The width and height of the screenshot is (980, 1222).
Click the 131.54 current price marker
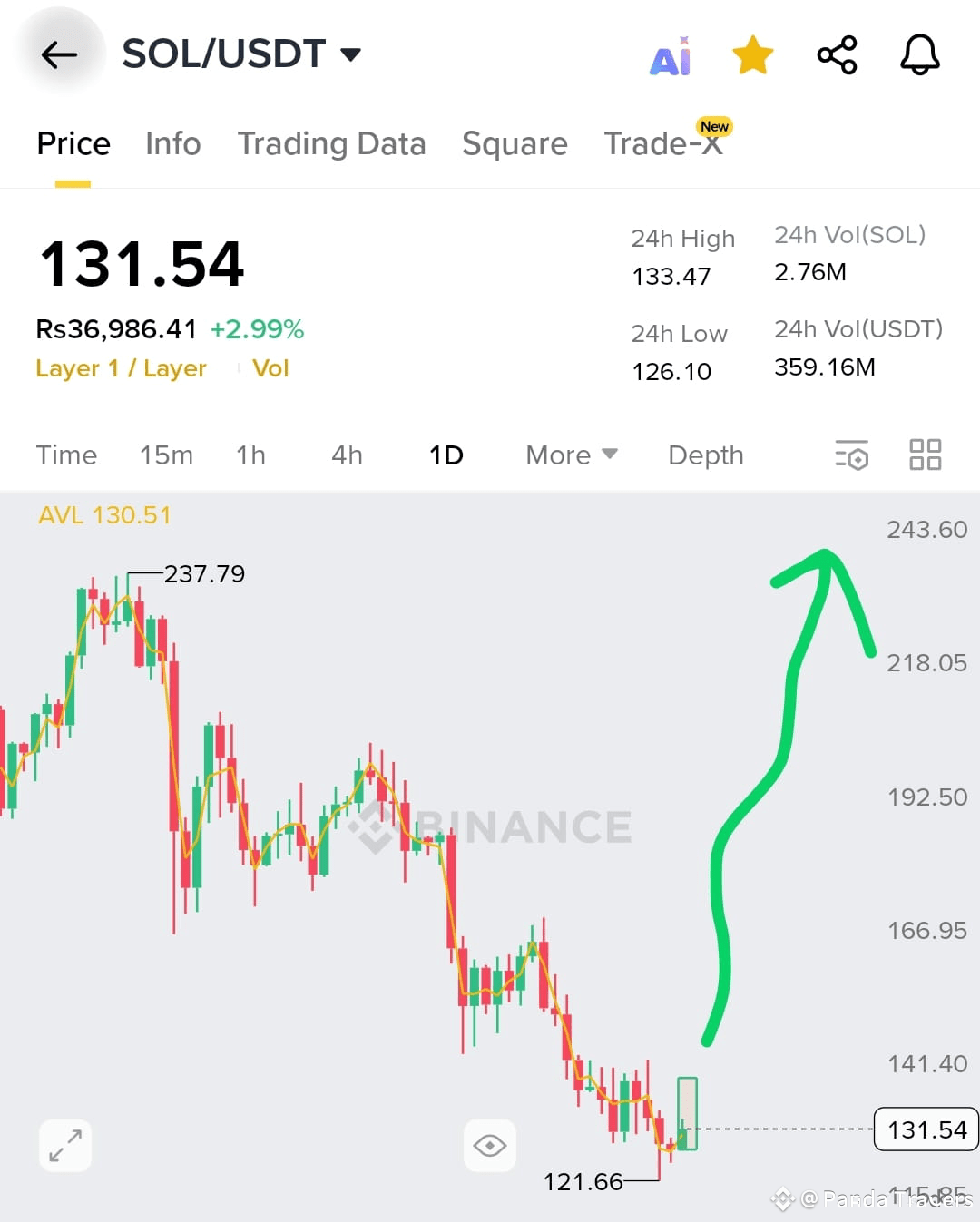(926, 1129)
